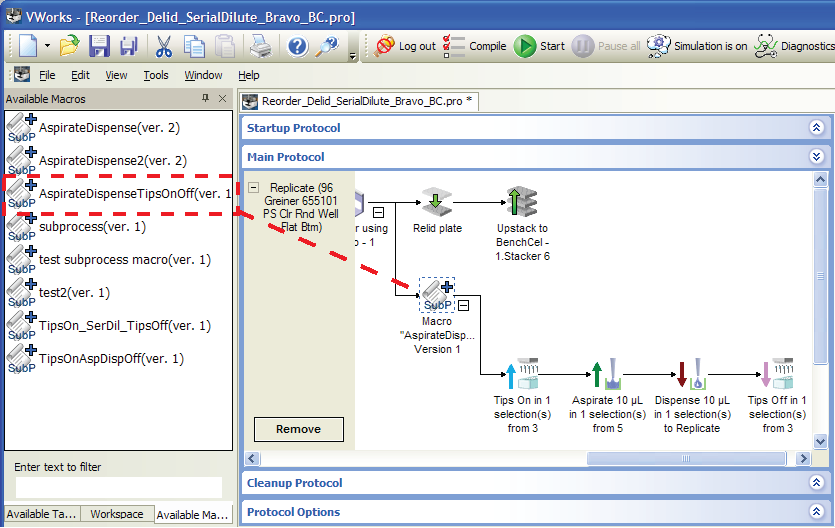This screenshot has width=835, height=528.
Task: Open the Tools menu
Action: coord(156,75)
